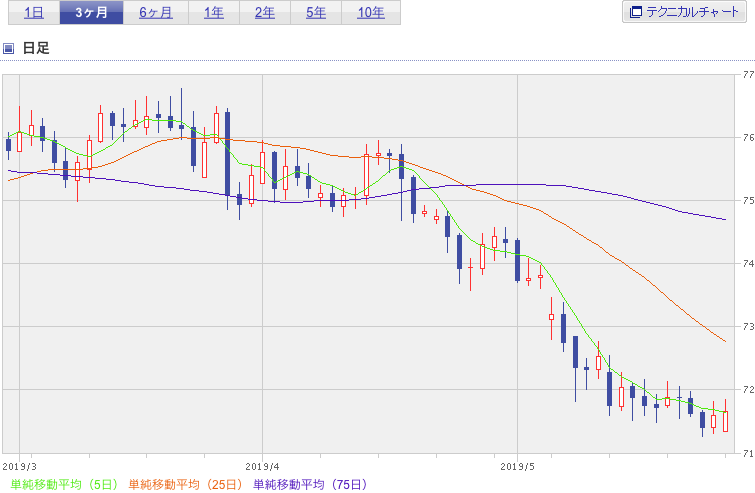Click the blue square icon beside 日足
755x493 pixels.
coord(8,48)
